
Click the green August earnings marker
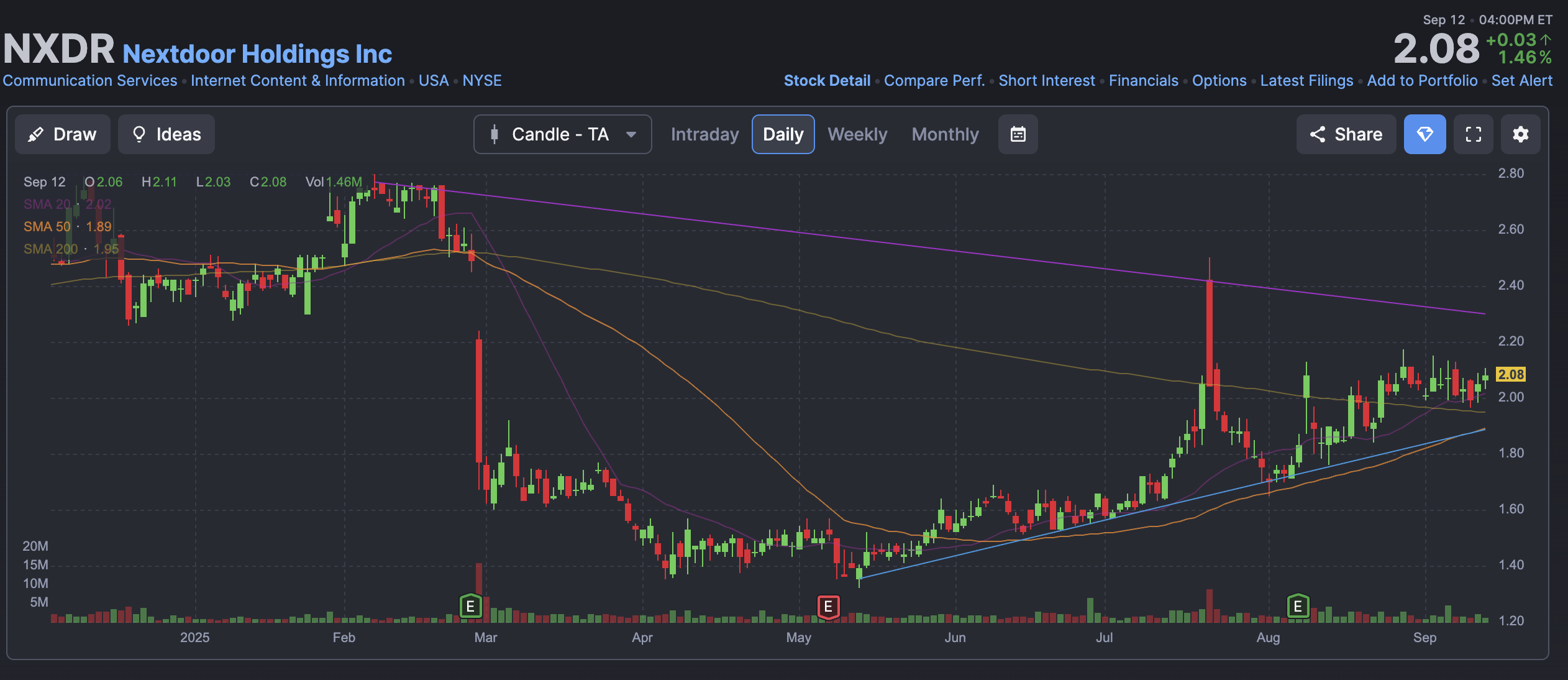(1298, 606)
